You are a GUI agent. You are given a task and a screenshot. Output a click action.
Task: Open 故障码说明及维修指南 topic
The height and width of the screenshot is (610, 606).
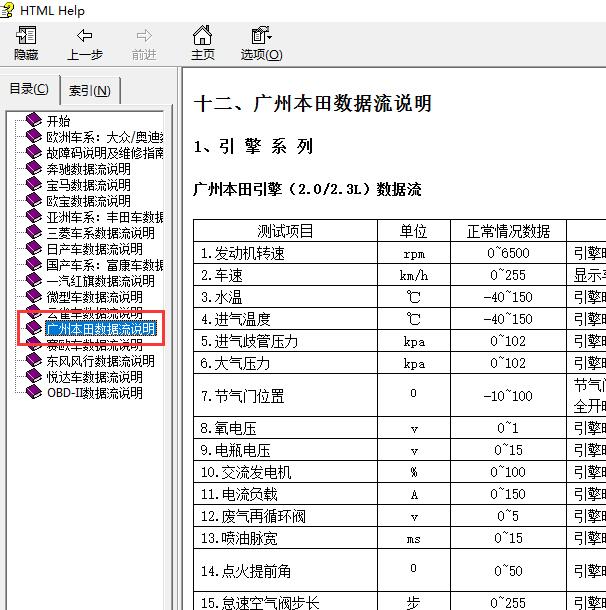click(x=104, y=153)
